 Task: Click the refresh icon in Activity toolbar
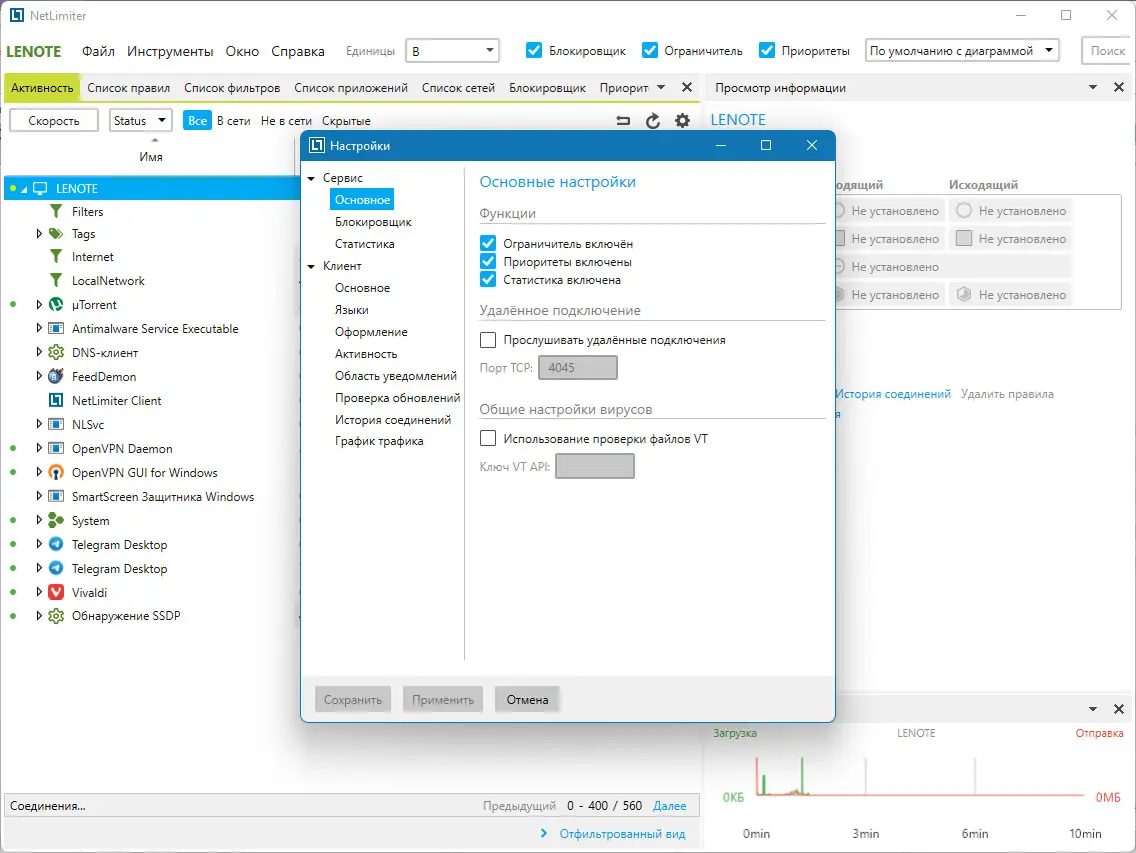pos(653,121)
